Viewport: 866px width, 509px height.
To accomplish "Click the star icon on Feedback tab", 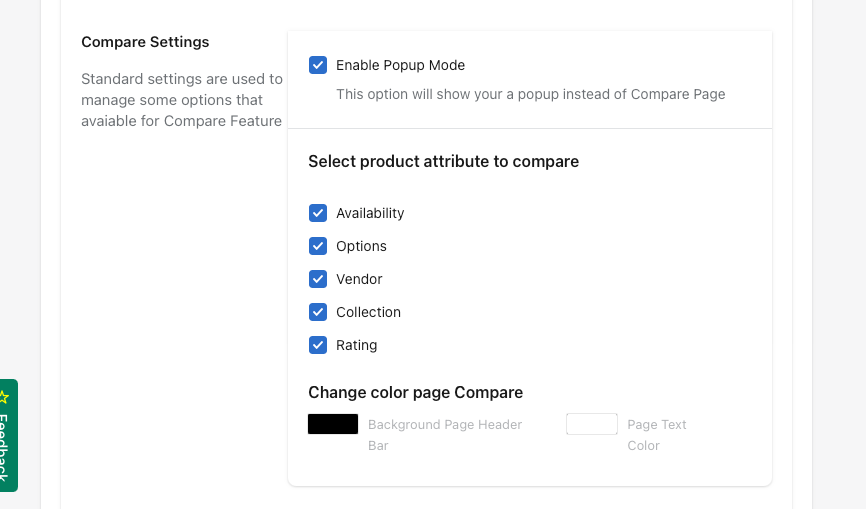I will pyautogui.click(x=4, y=397).
